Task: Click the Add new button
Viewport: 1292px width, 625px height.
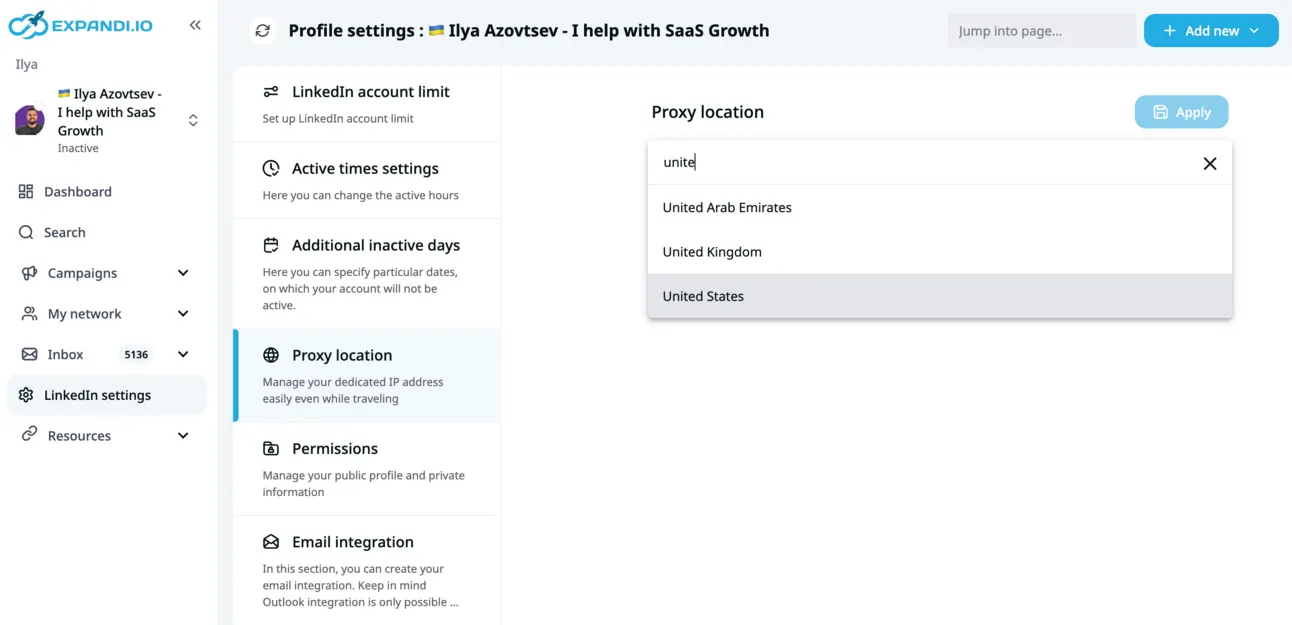Action: point(1211,31)
